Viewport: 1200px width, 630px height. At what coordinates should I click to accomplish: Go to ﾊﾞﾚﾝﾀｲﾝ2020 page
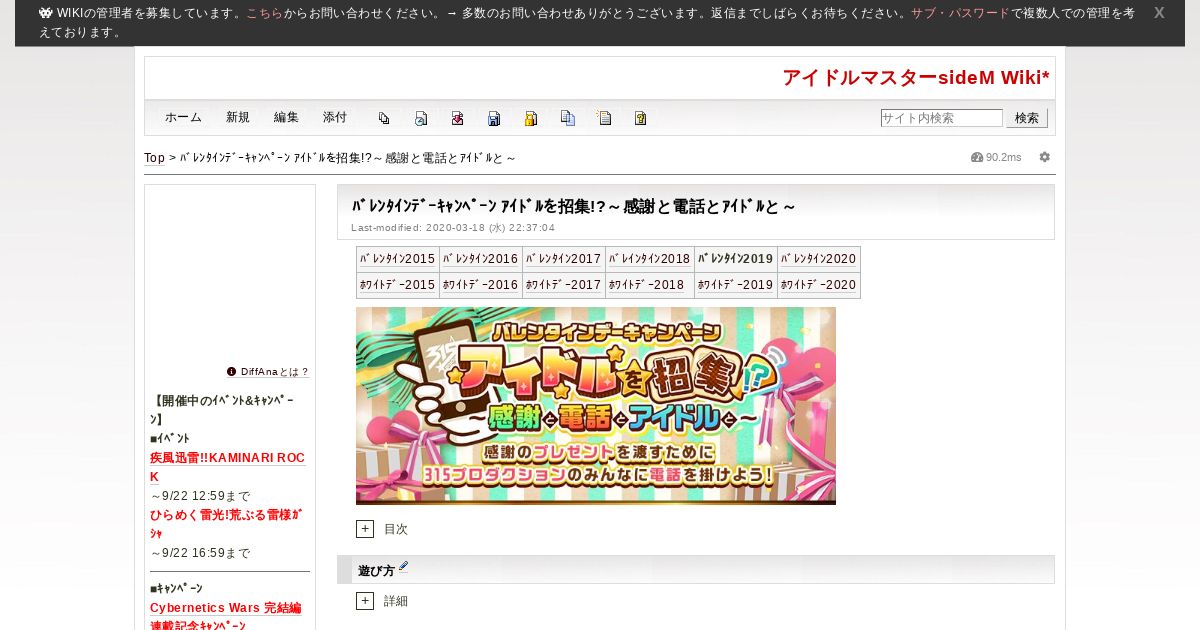tap(819, 259)
